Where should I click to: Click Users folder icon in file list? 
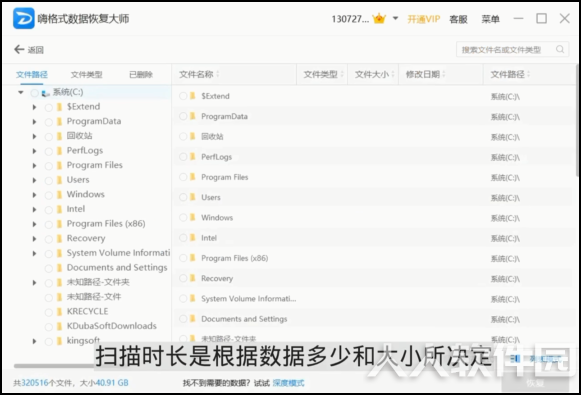click(x=193, y=197)
